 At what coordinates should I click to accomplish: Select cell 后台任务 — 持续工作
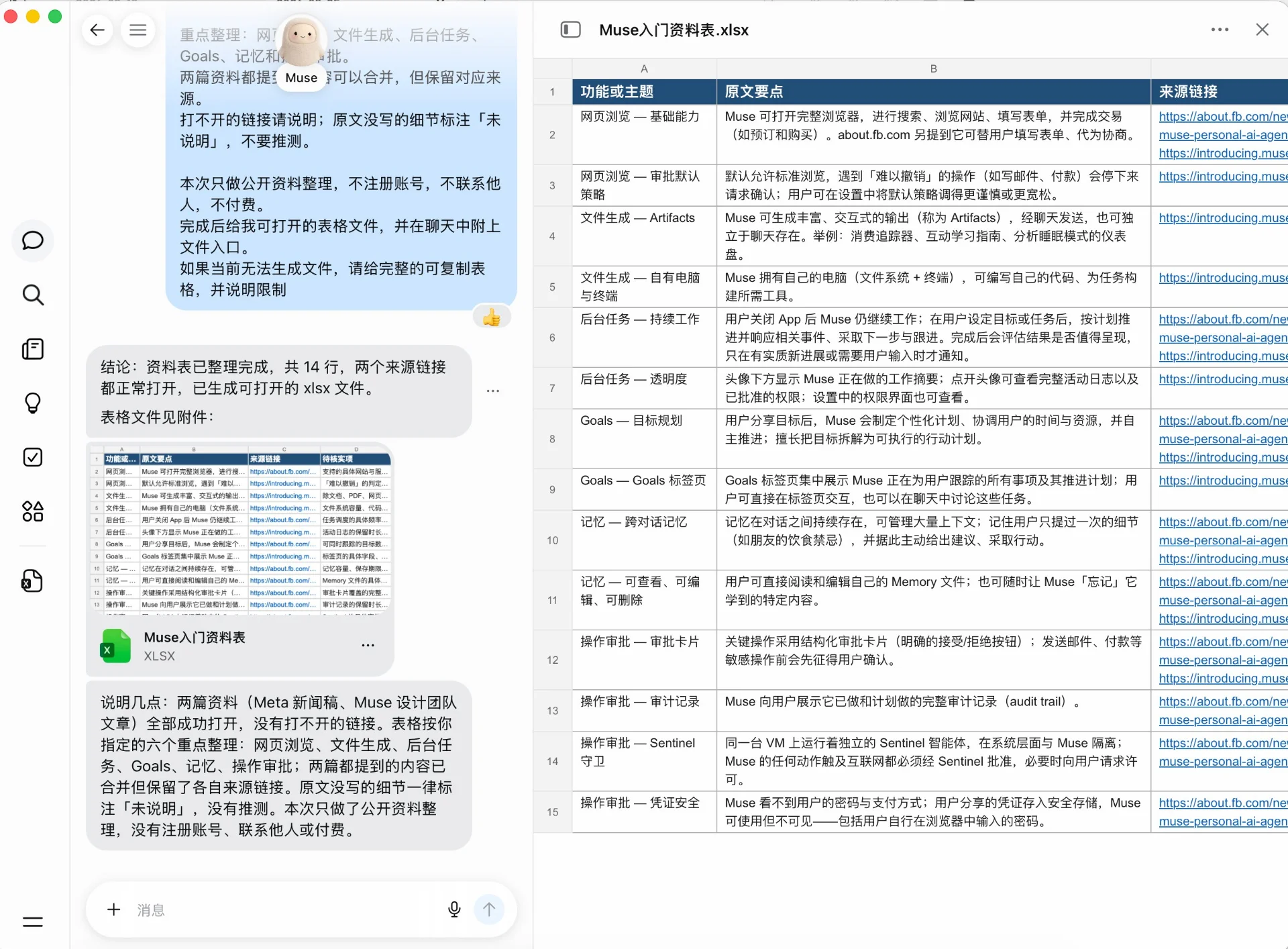coord(644,338)
